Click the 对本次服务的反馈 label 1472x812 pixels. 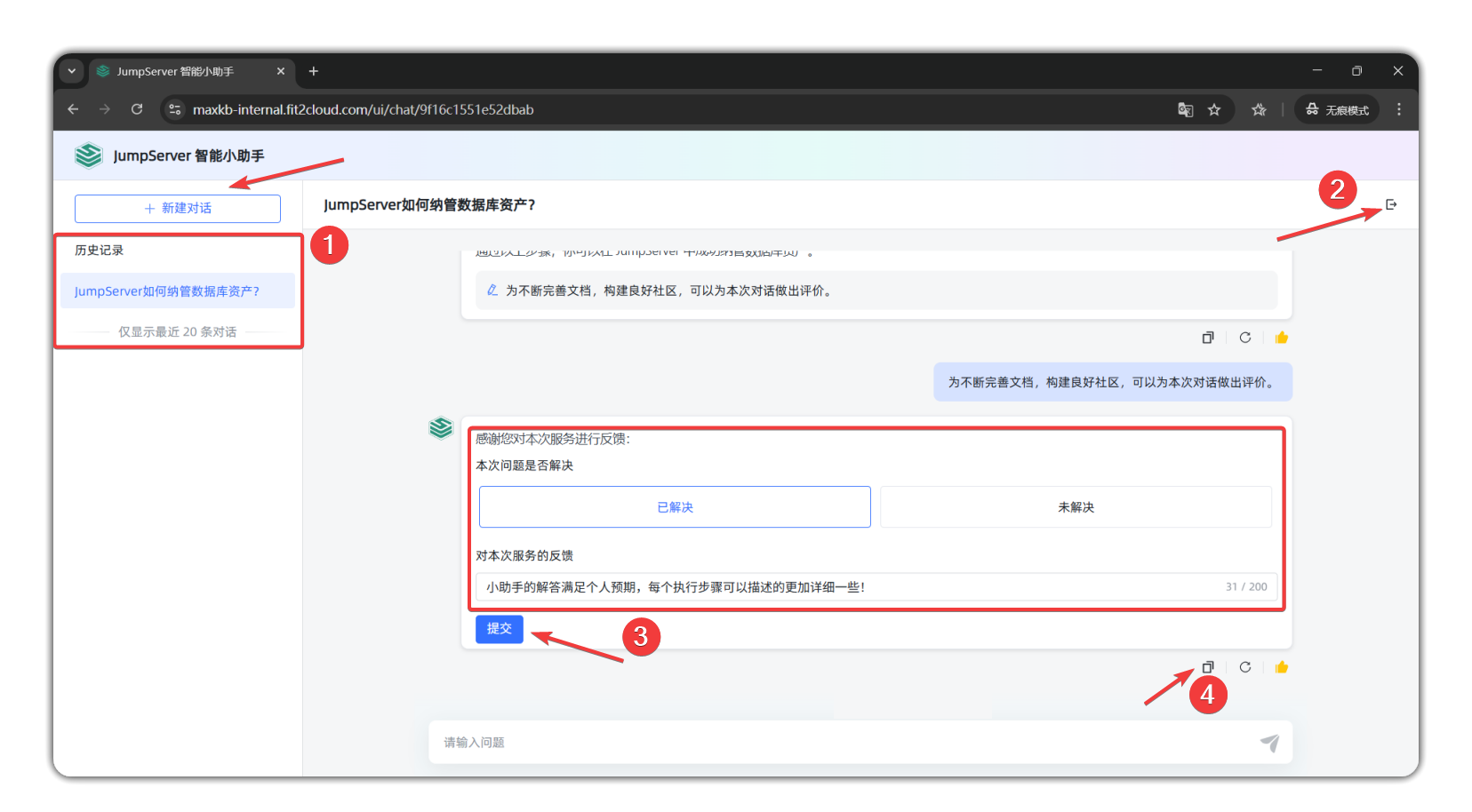click(524, 556)
